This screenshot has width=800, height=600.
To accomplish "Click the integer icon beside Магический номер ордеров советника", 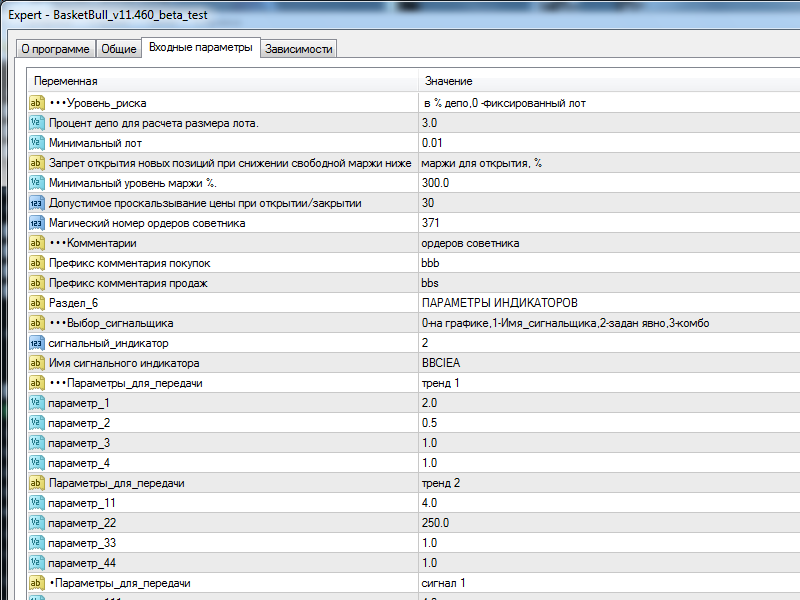I will (36, 223).
